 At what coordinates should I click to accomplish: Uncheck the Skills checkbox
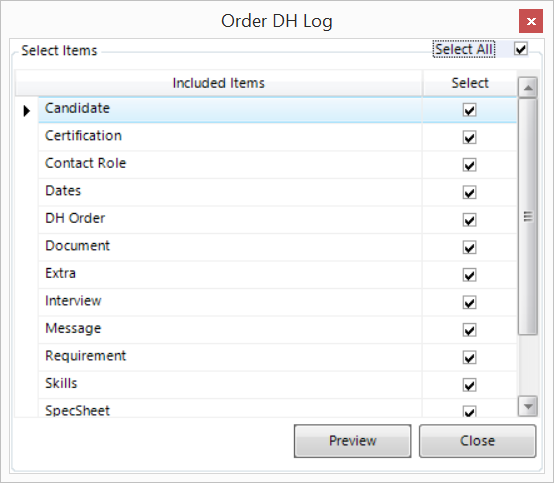[x=469, y=385]
